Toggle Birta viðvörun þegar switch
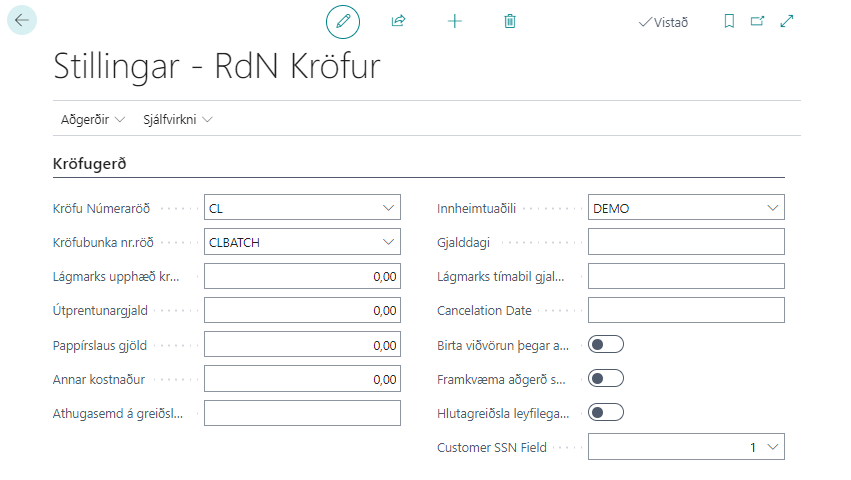The height and width of the screenshot is (480, 851). [606, 345]
